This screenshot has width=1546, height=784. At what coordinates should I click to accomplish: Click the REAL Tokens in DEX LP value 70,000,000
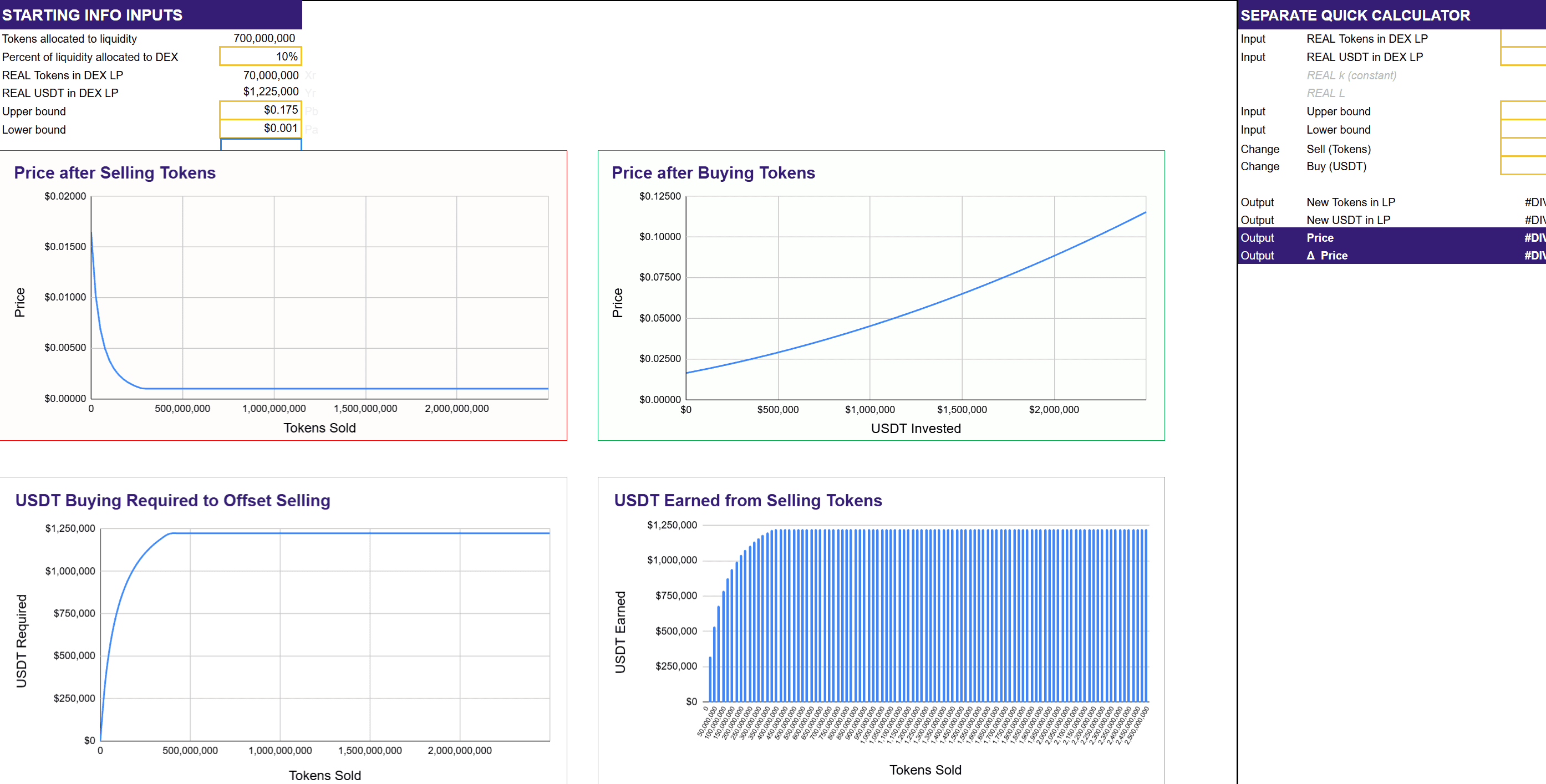pyautogui.click(x=270, y=75)
